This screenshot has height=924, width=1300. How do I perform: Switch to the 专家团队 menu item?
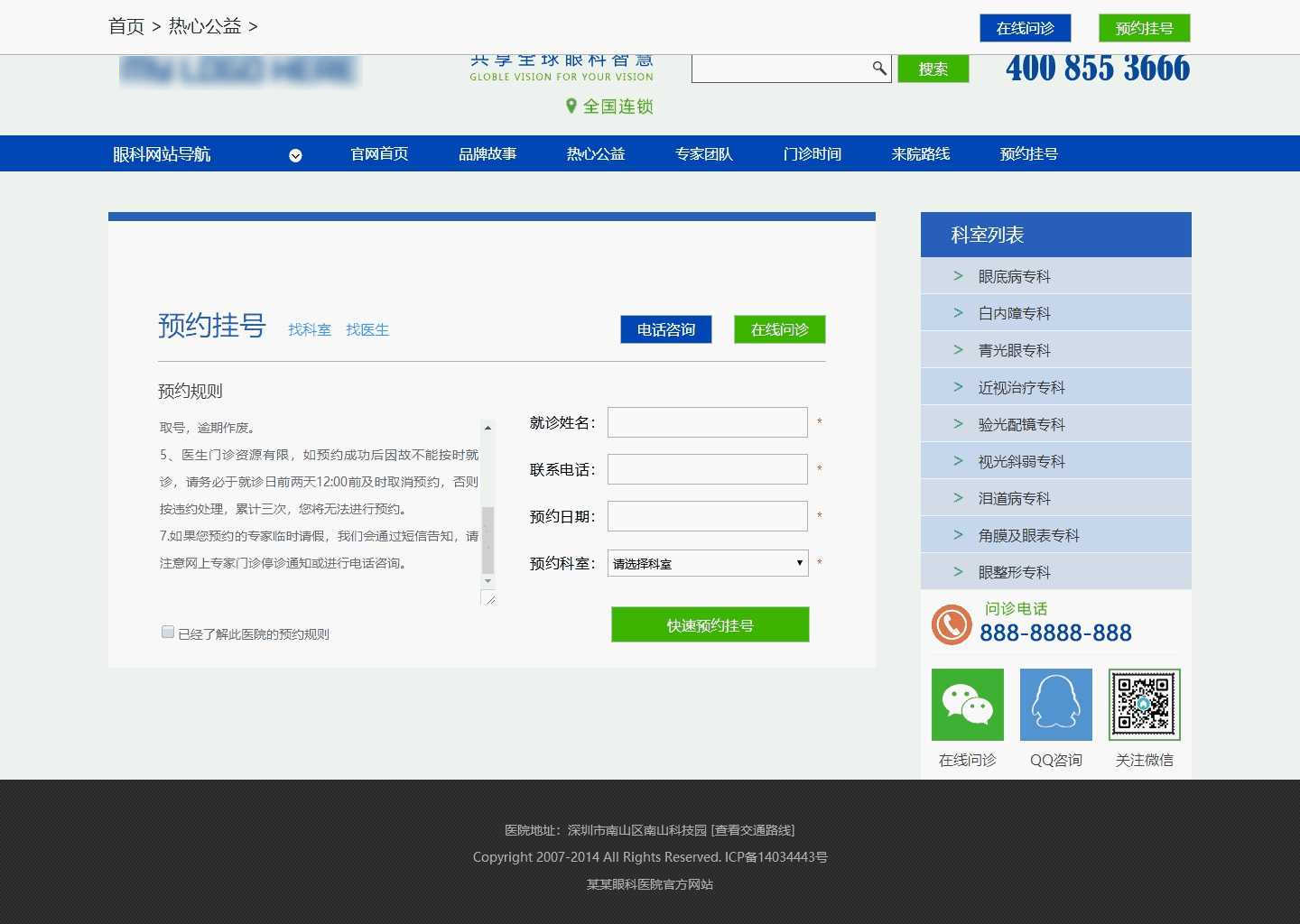(703, 153)
